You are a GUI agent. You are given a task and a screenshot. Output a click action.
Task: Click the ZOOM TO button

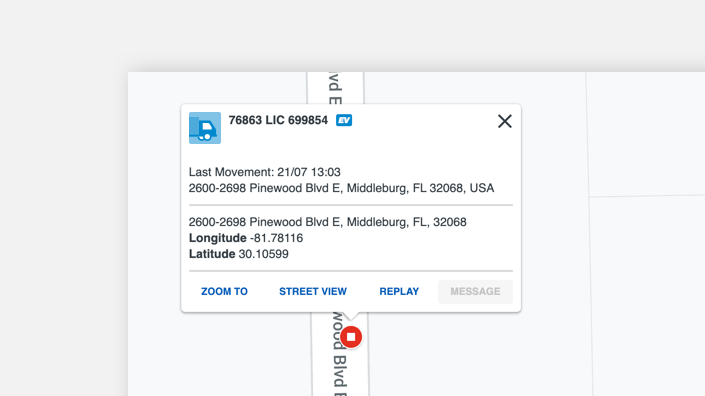click(224, 292)
